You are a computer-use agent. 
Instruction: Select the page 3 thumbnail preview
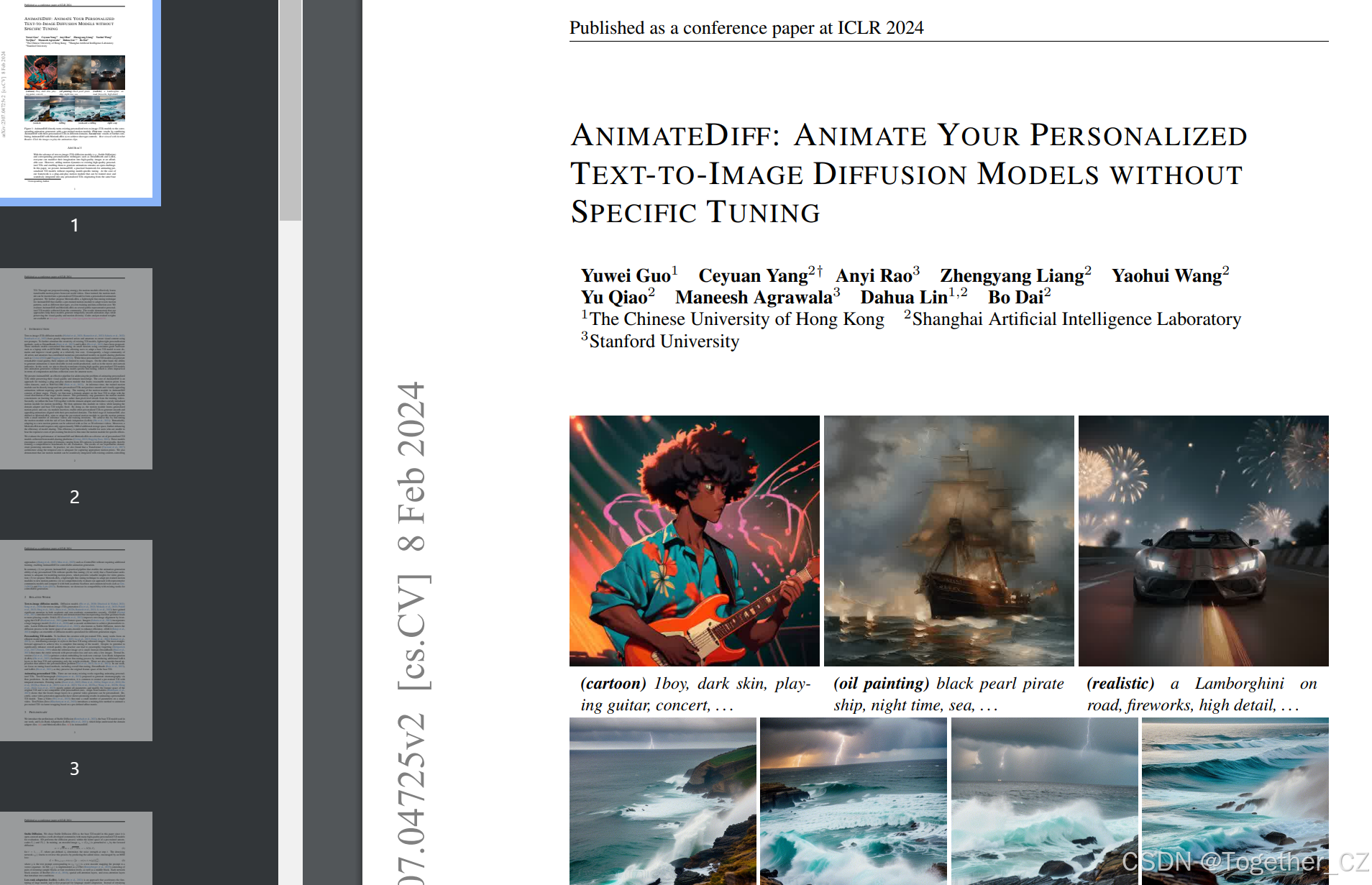click(76, 641)
